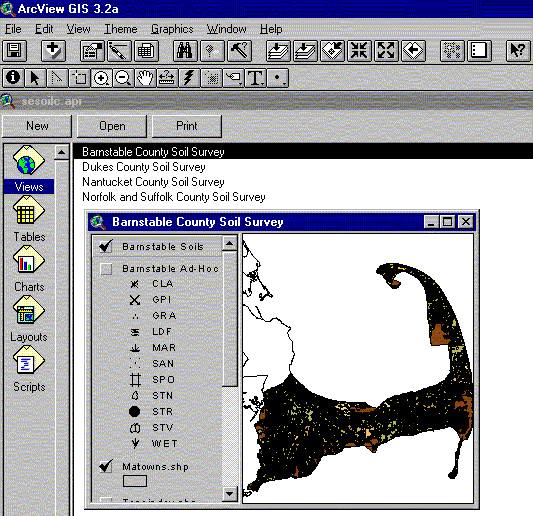Open the Theme menu
Screen dimensions: 533x516
click(121, 29)
